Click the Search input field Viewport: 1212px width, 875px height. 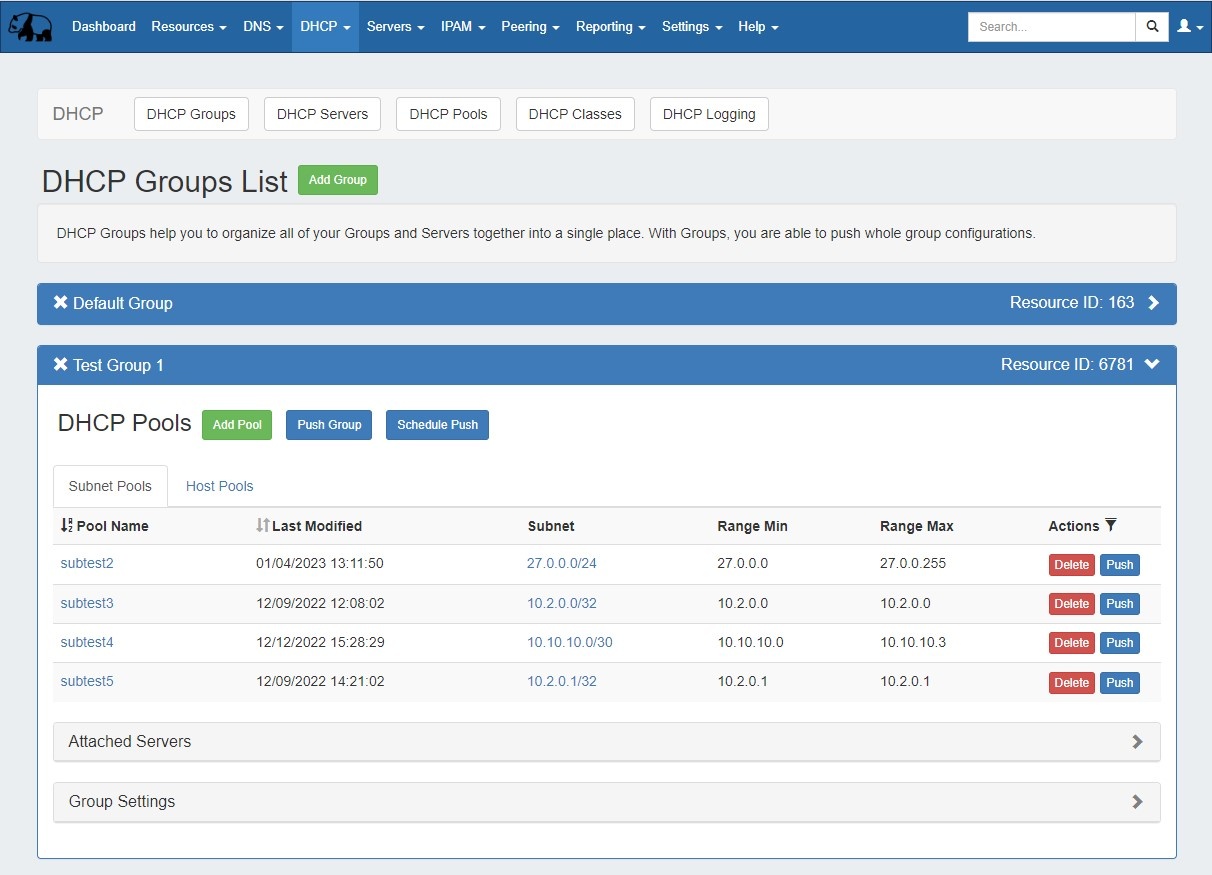coord(1051,27)
